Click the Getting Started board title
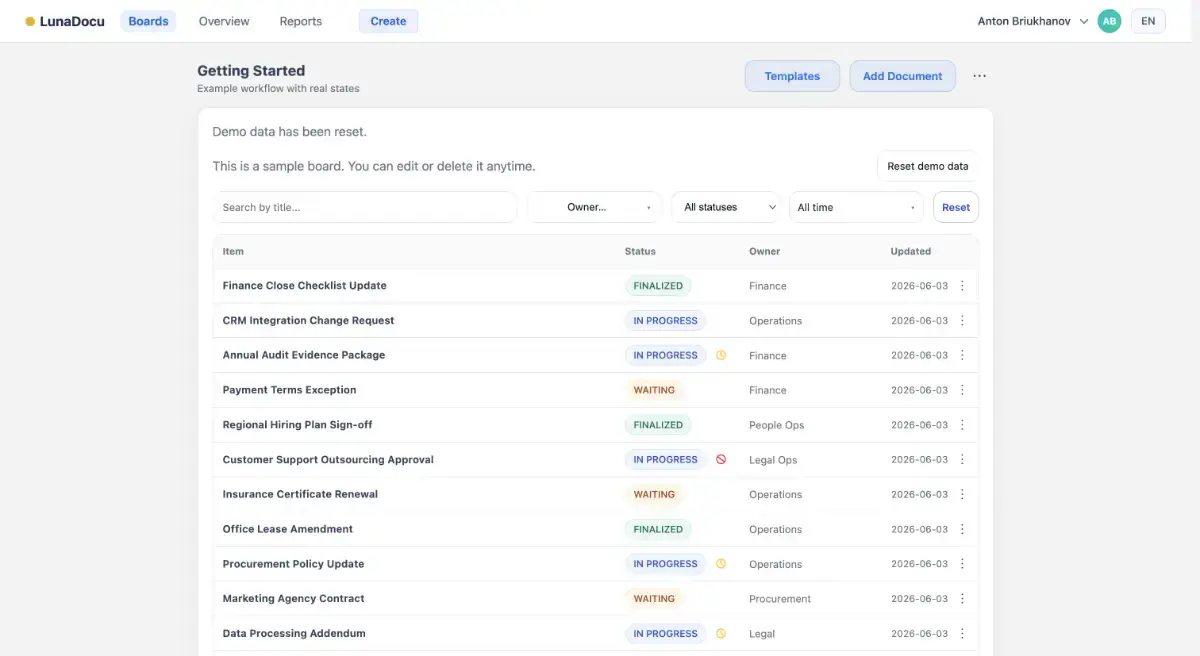1200x656 pixels. (251, 71)
